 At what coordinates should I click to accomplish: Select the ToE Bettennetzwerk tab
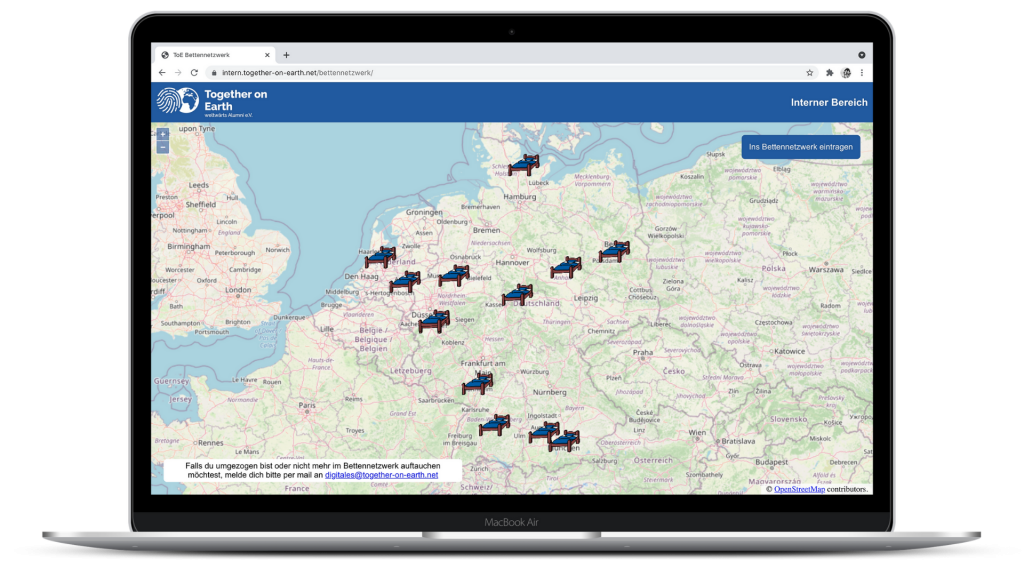(x=208, y=55)
